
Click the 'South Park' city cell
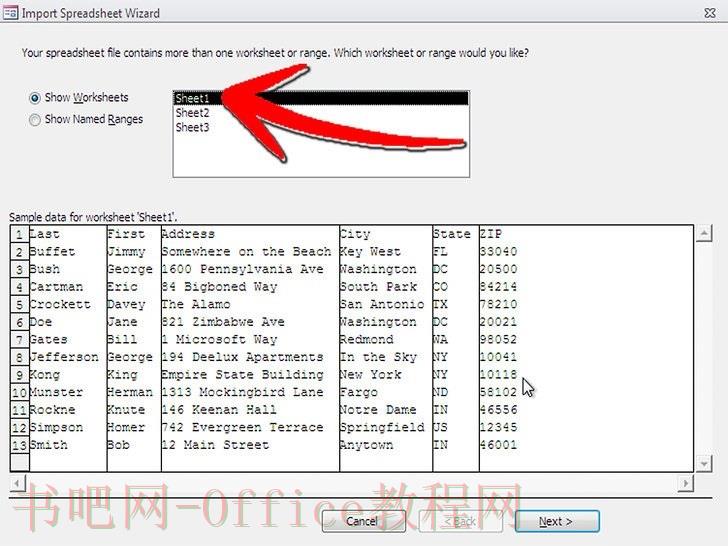(x=386, y=287)
